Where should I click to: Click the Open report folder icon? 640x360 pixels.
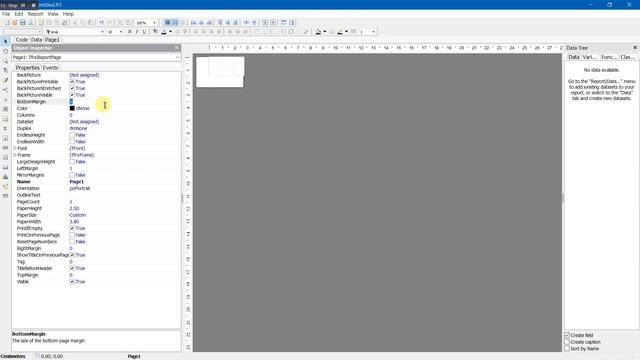[14, 22]
